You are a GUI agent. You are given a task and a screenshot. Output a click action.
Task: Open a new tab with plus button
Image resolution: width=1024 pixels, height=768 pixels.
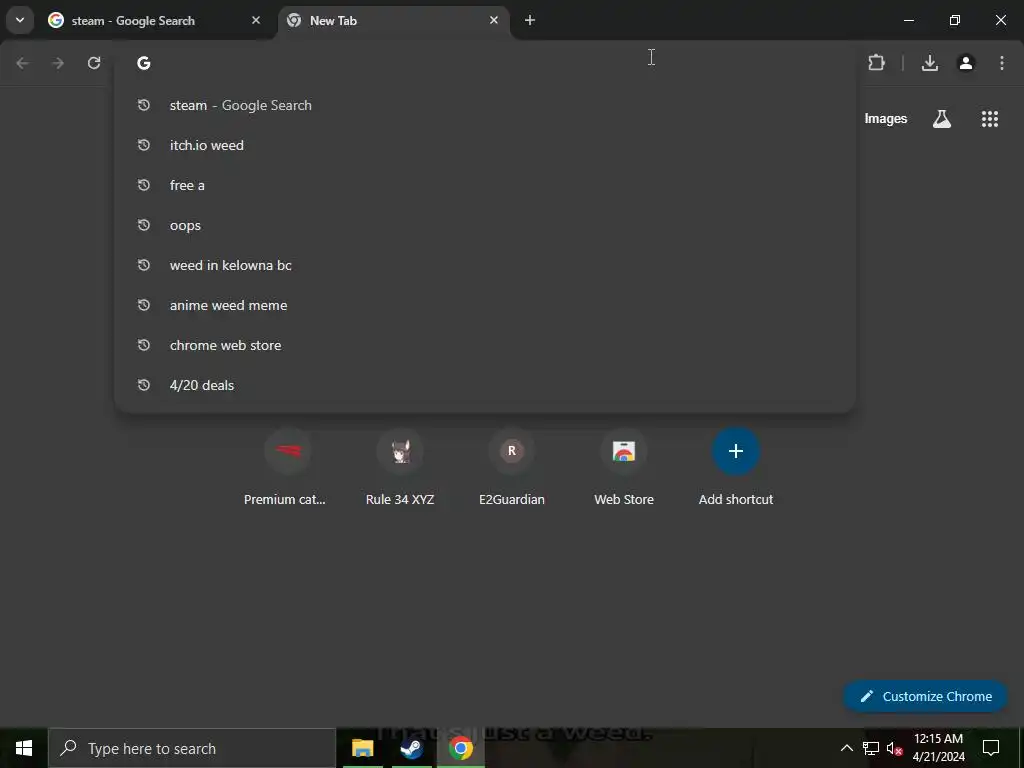tap(530, 20)
